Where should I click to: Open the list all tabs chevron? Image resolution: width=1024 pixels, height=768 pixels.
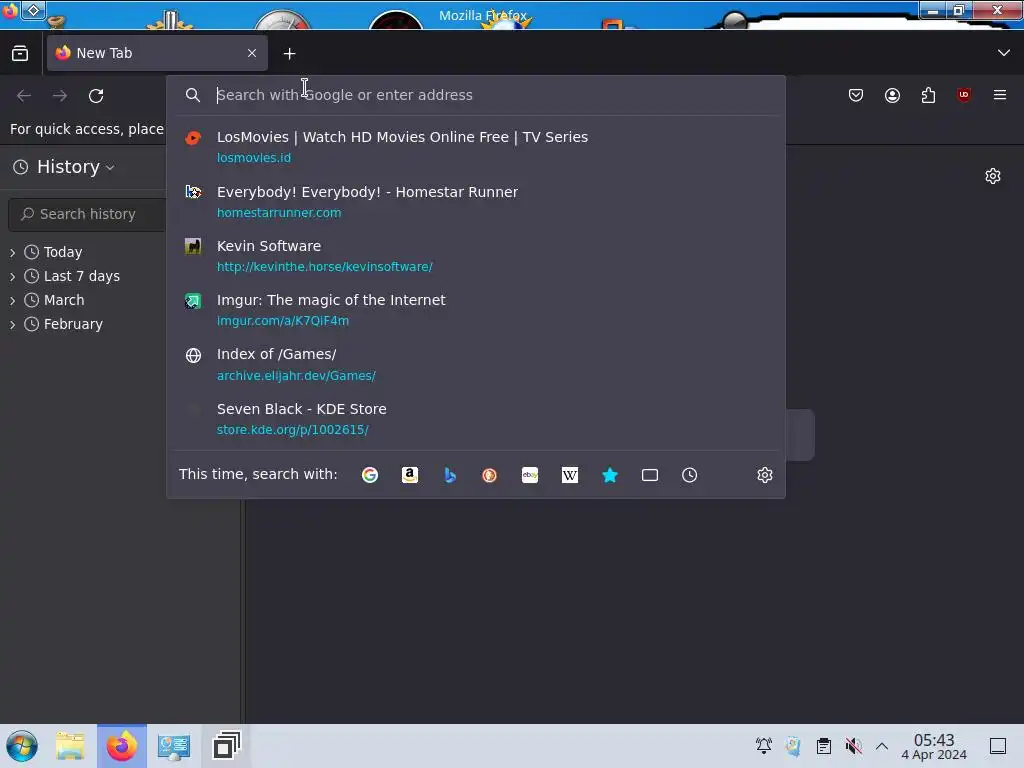tap(1004, 53)
